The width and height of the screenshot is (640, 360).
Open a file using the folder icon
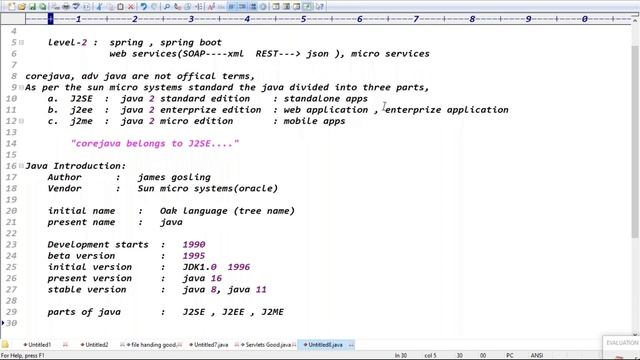pyautogui.click(x=22, y=7)
